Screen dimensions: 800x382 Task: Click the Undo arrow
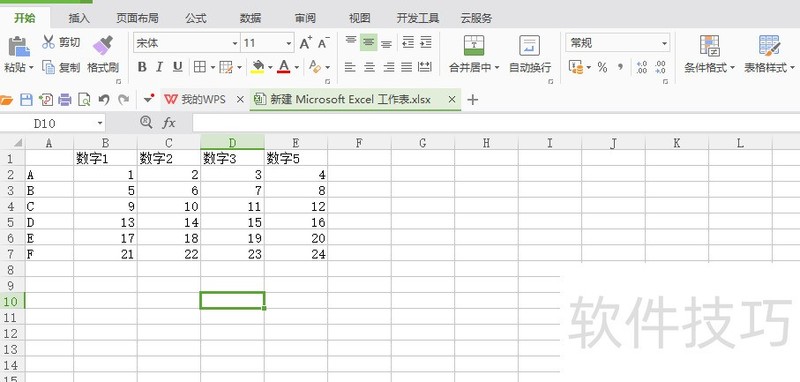pyautogui.click(x=104, y=99)
